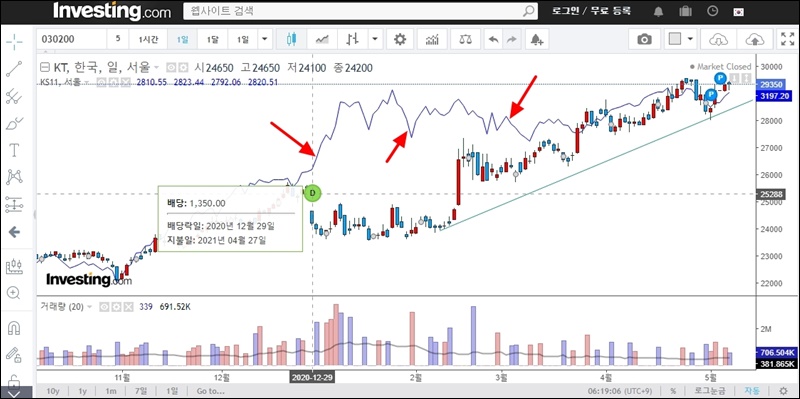This screenshot has width=800, height=399.
Task: Undo the last chart action
Action: coord(493,39)
